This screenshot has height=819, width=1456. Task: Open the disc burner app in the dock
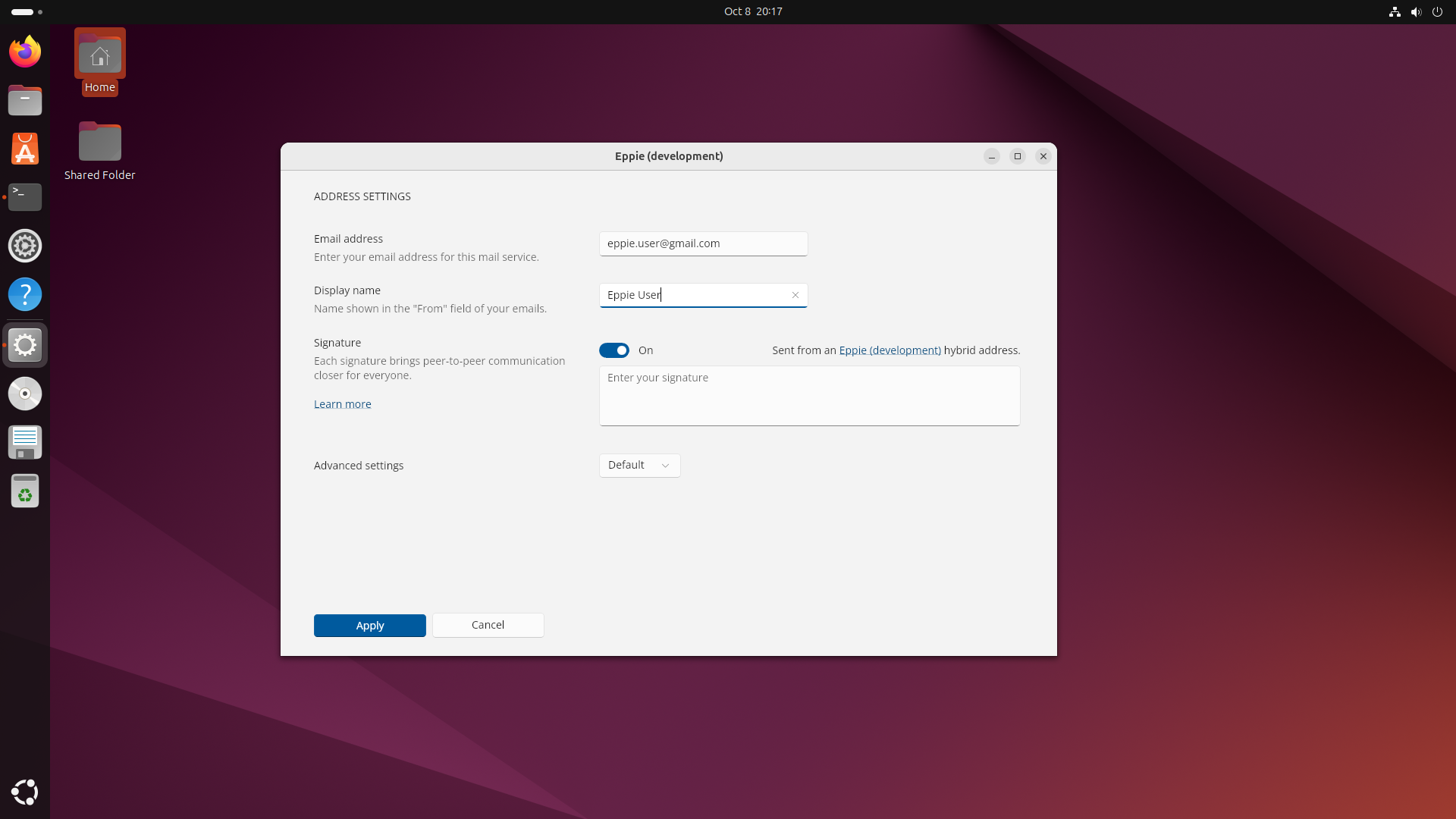coord(25,394)
